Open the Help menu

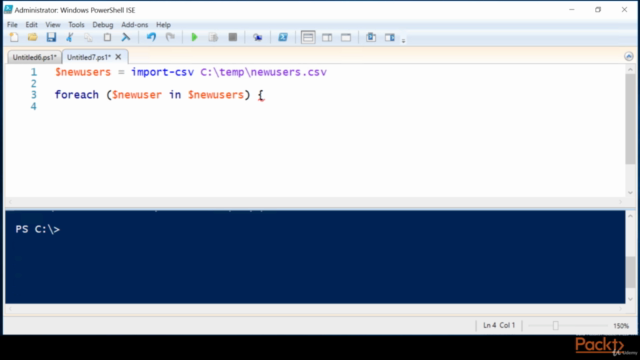tap(163, 24)
